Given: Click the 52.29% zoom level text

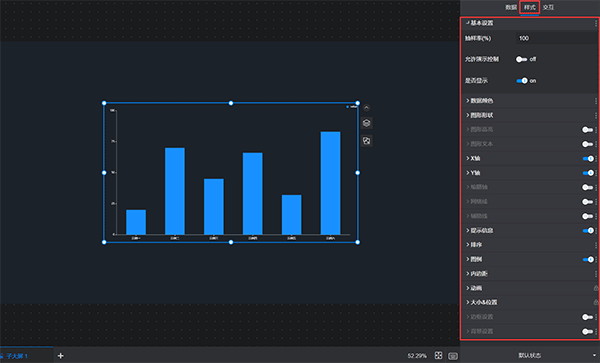Looking at the screenshot, I should [x=417, y=356].
